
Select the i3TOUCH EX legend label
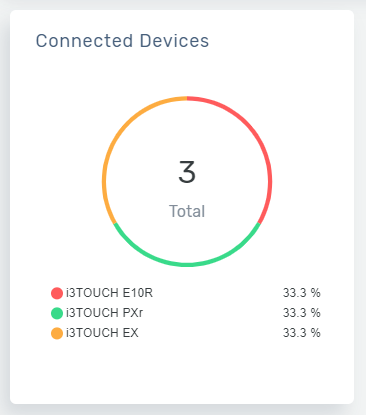[102, 333]
